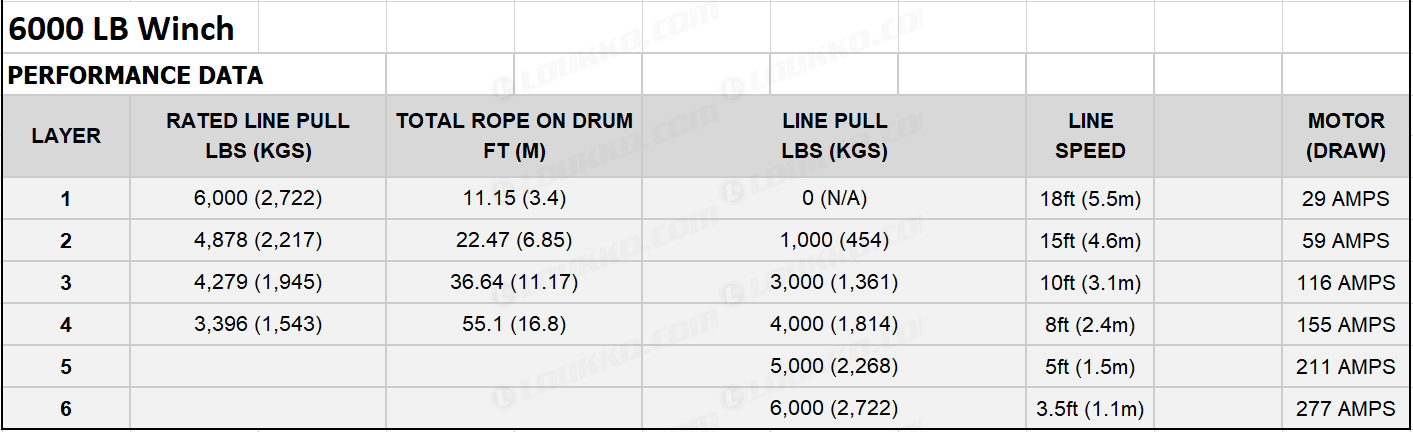Click the MOTOR (DRAW) header cell
The height and width of the screenshot is (432, 1413).
[1346, 137]
